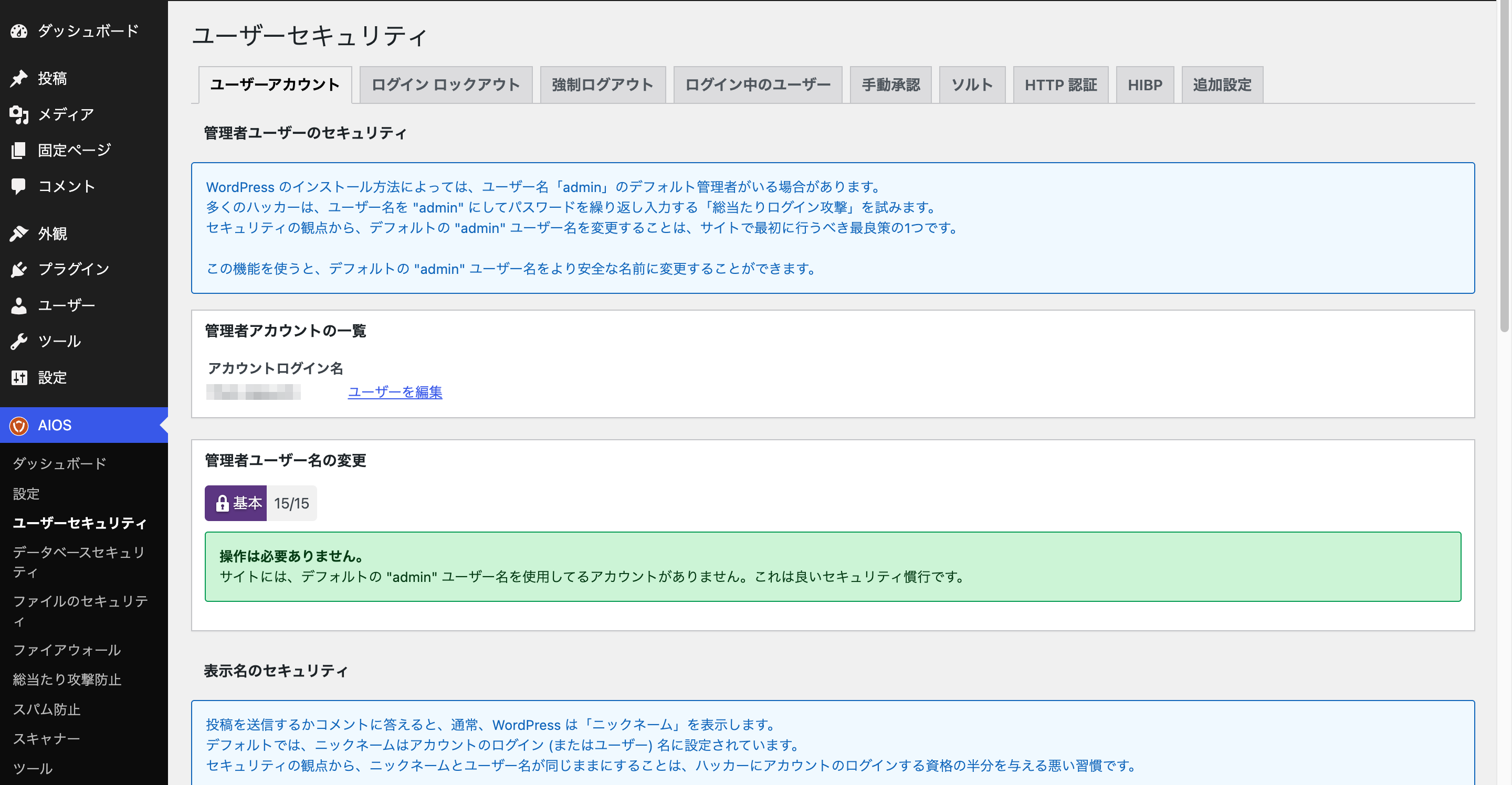Open データベースセキュリティ submenu item
This screenshot has height=785, width=1512.
click(79, 562)
